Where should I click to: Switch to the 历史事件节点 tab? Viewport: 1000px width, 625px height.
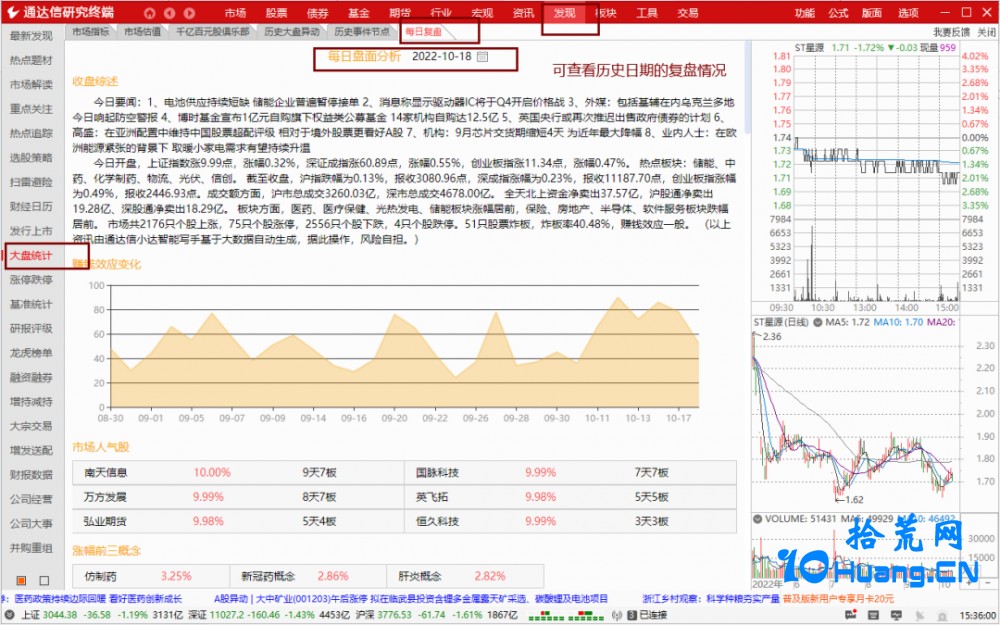362,31
